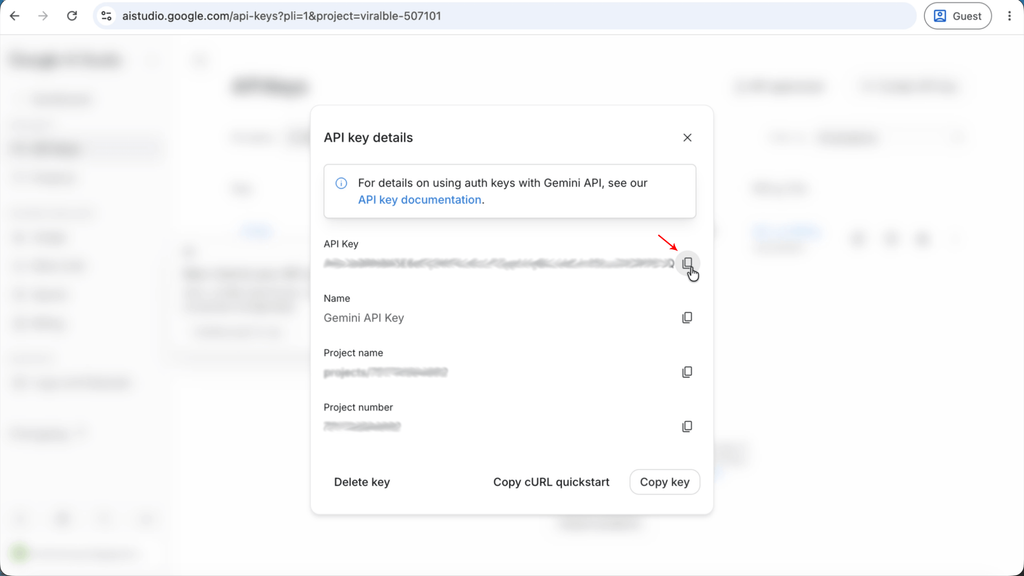
Task: Copy the API Key value icon
Action: point(687,263)
